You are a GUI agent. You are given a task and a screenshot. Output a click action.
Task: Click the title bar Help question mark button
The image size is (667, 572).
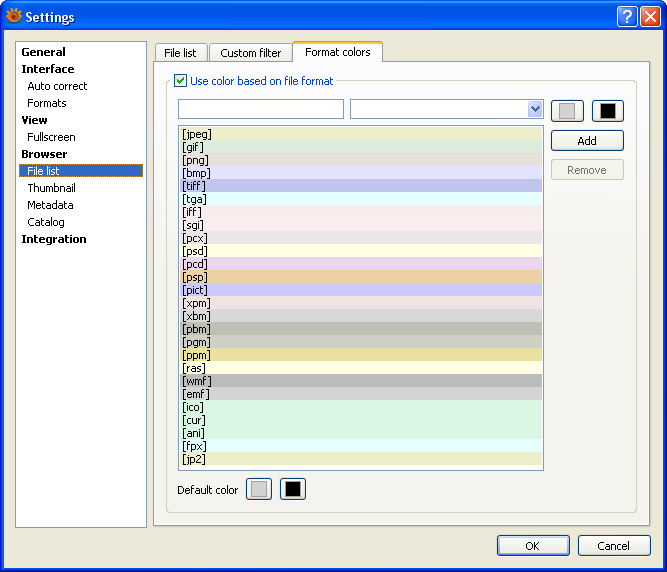pos(627,16)
